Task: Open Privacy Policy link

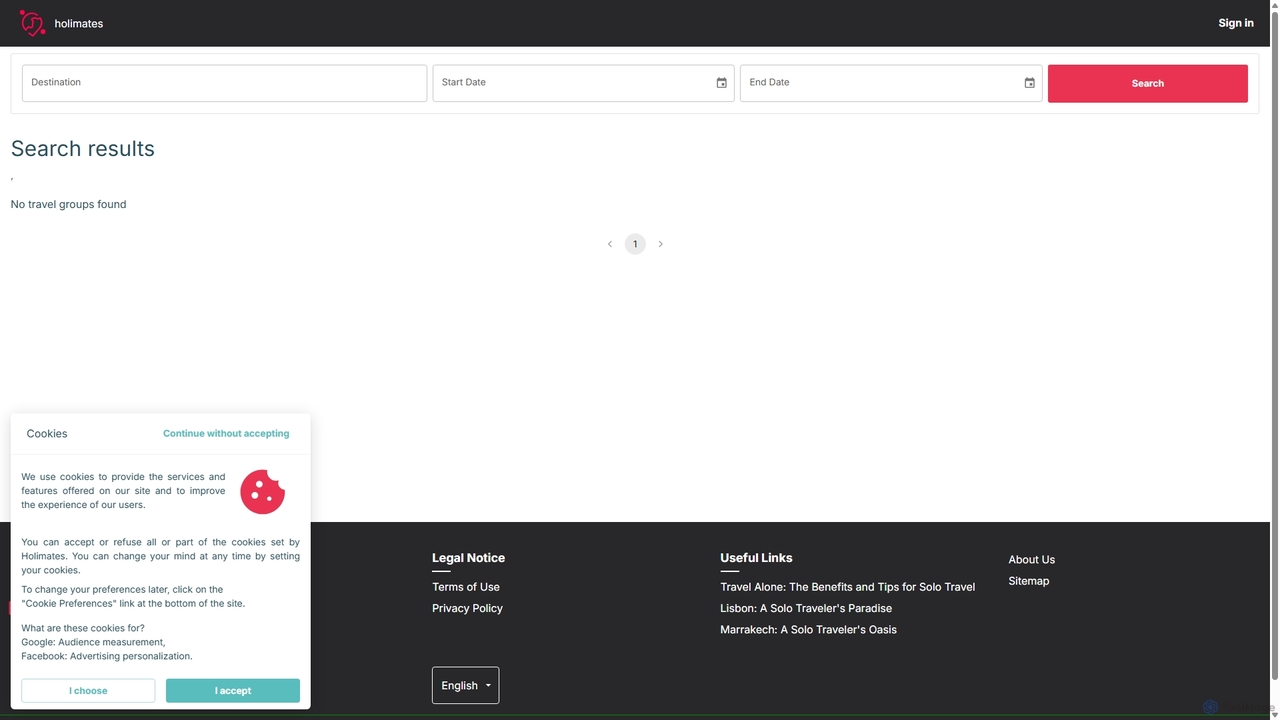Action: click(x=467, y=608)
